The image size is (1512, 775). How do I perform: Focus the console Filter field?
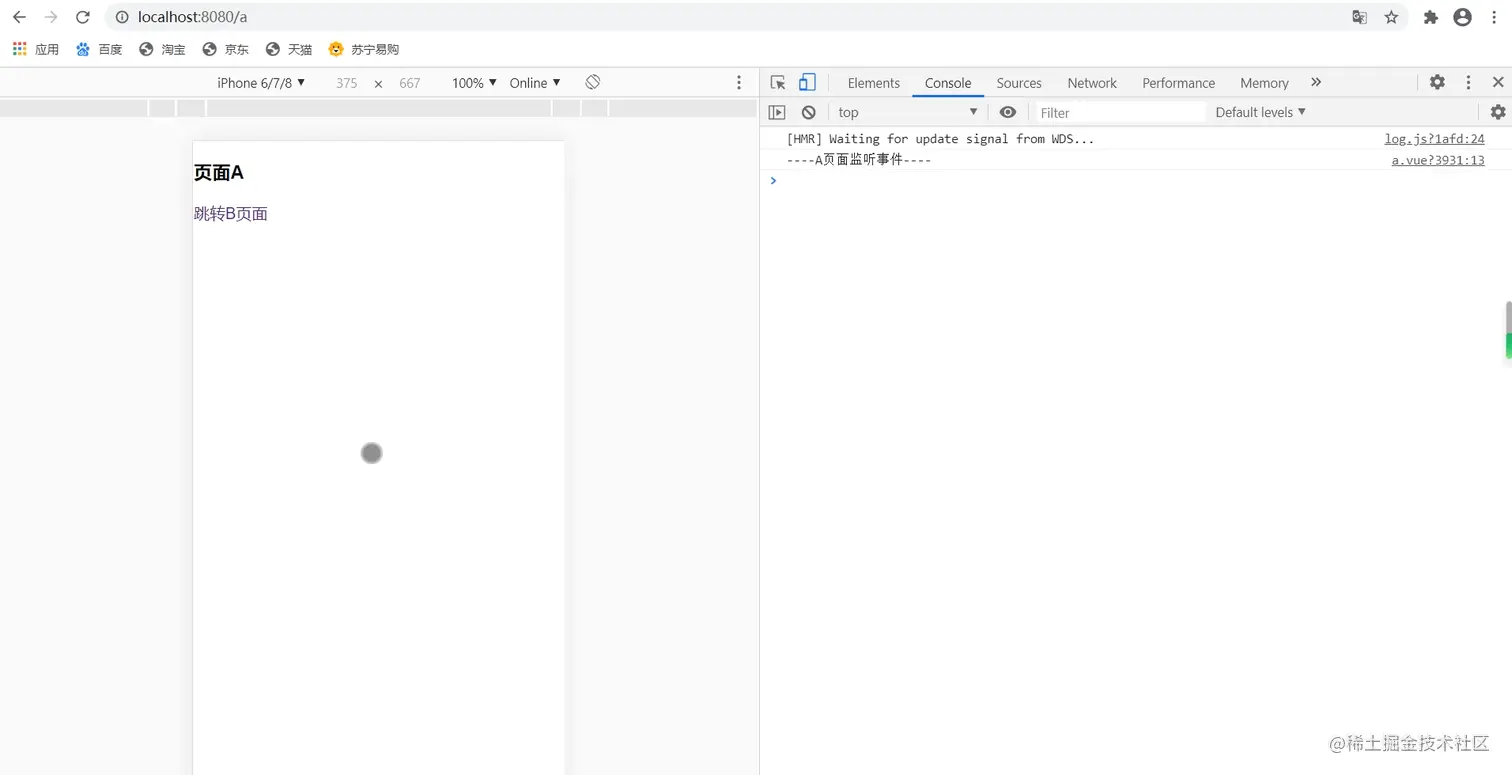coord(1119,113)
